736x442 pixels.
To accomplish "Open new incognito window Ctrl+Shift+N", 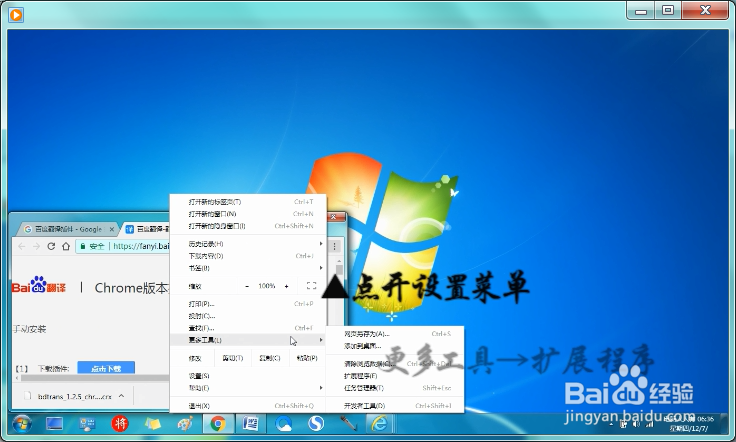I will point(248,226).
